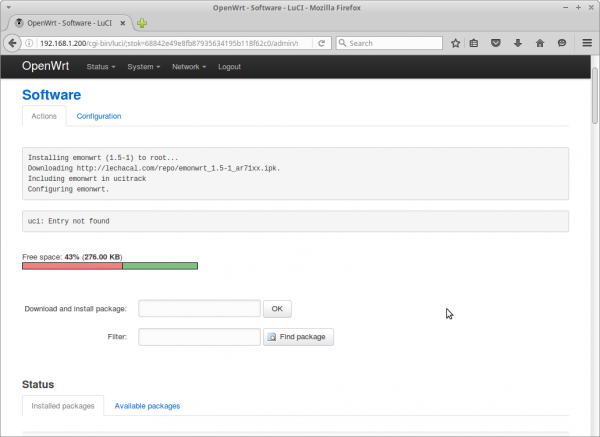Click the 'Including emonwrt in ucitrack' line

(87, 179)
